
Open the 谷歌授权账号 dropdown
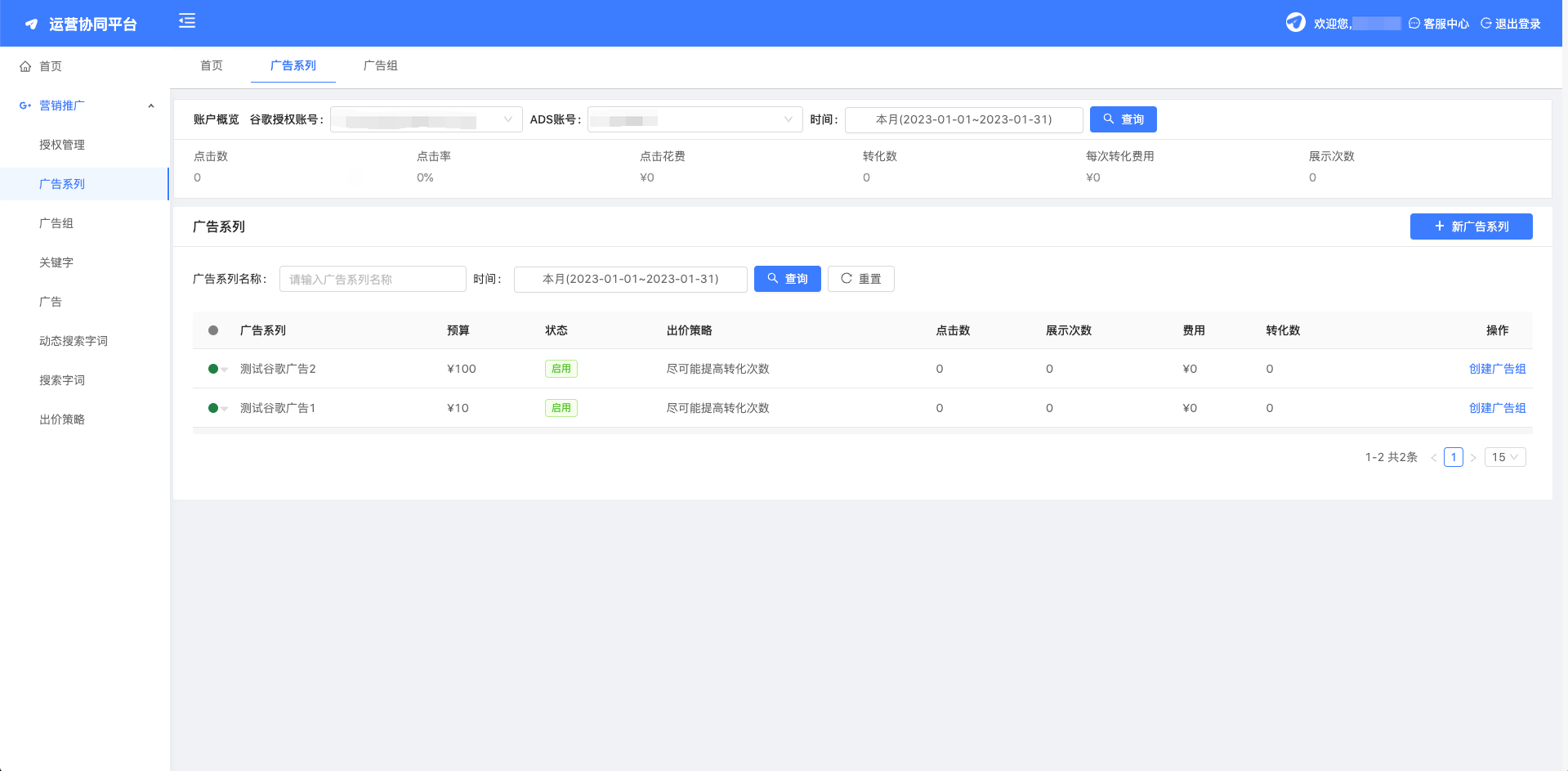click(x=426, y=120)
